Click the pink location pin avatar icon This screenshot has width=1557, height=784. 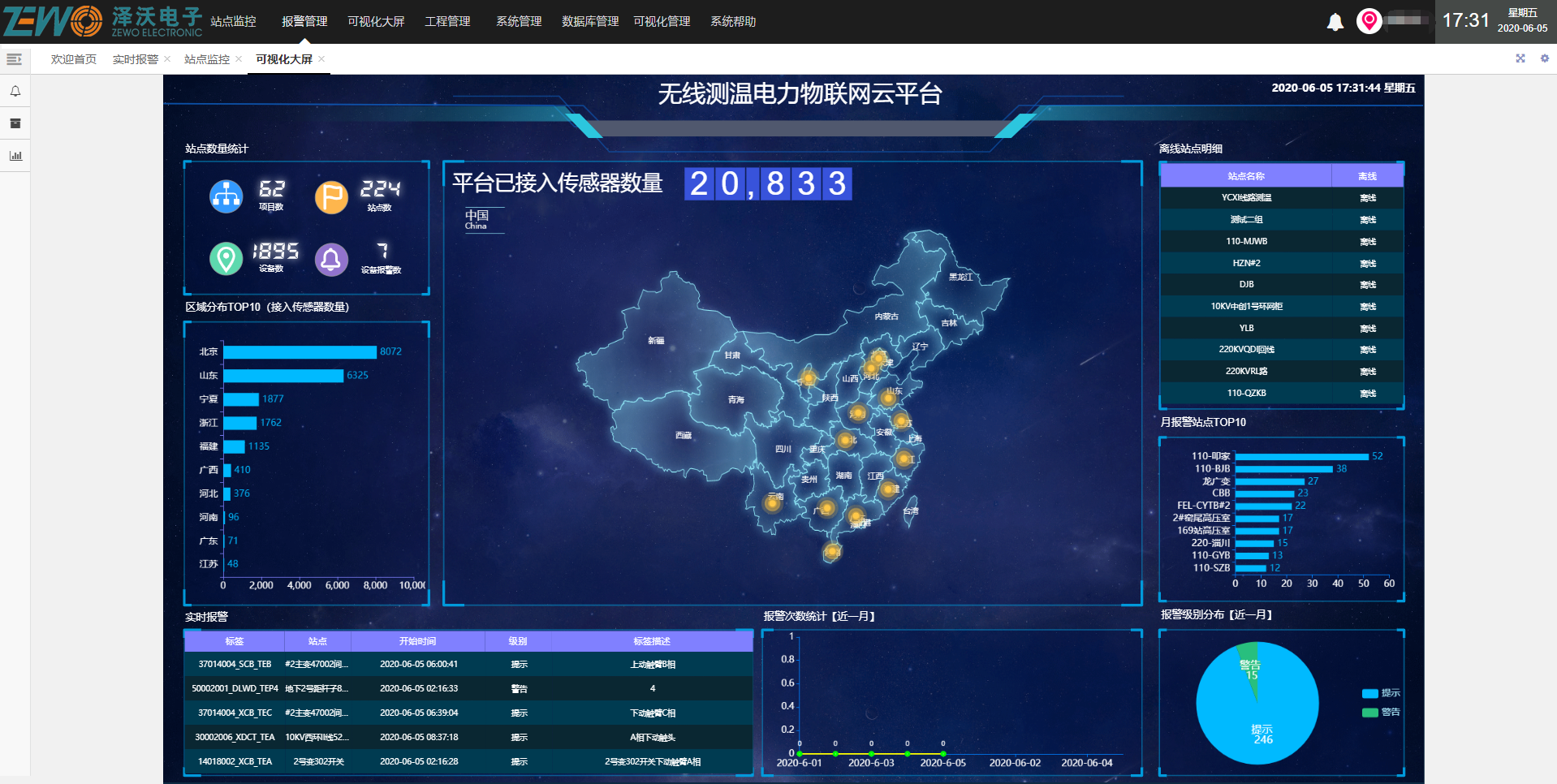pos(1369,21)
